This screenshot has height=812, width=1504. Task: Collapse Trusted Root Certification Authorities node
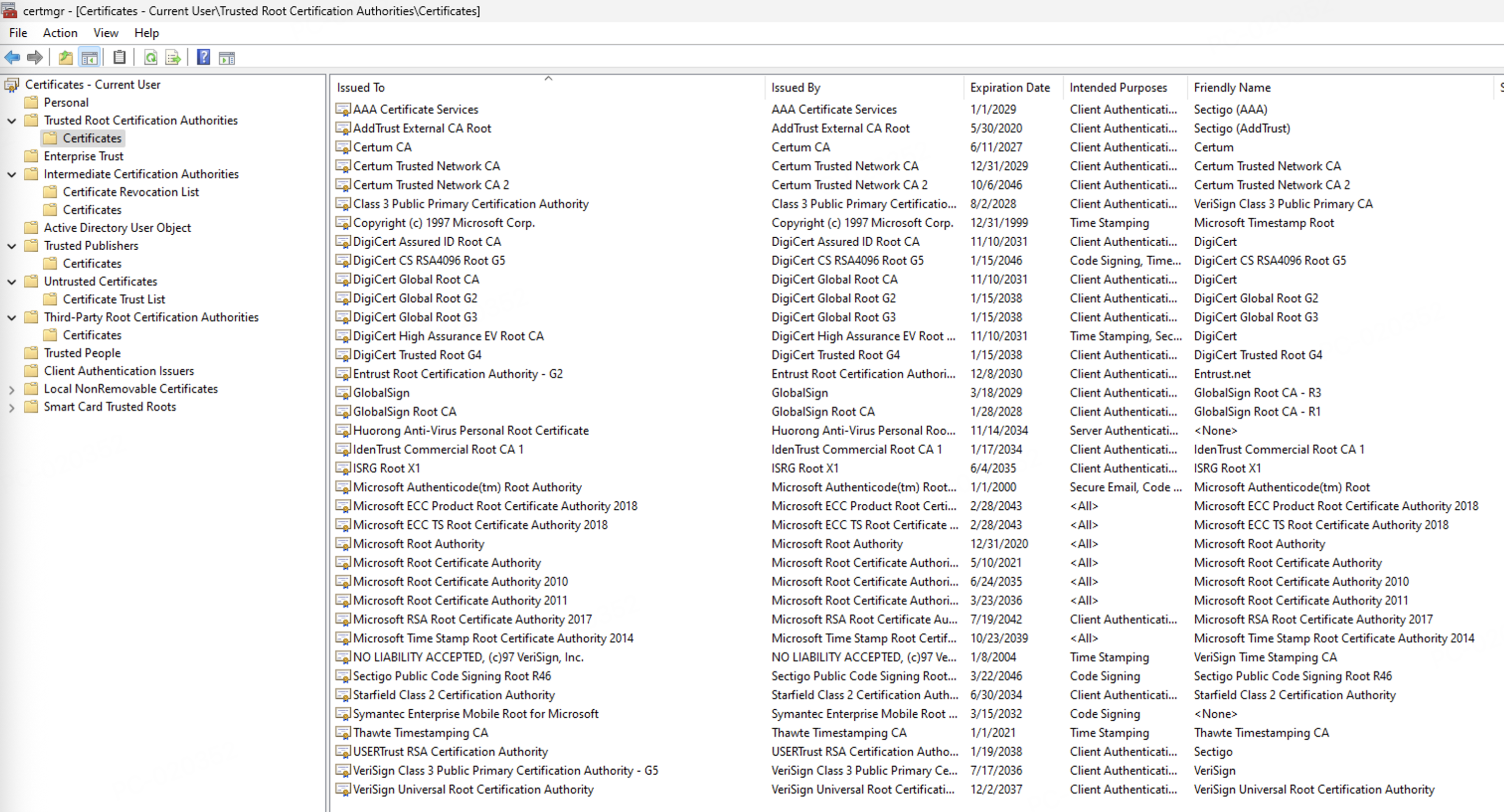point(12,121)
